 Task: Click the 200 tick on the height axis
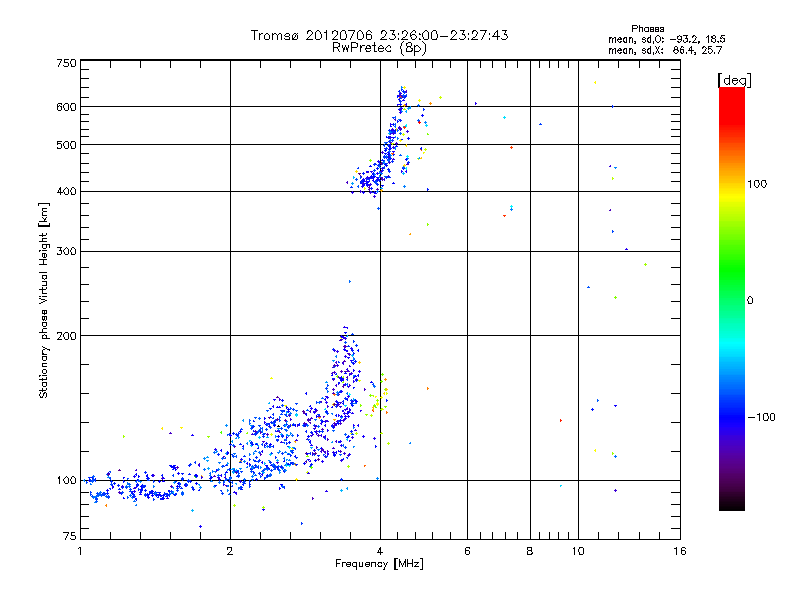click(66, 335)
